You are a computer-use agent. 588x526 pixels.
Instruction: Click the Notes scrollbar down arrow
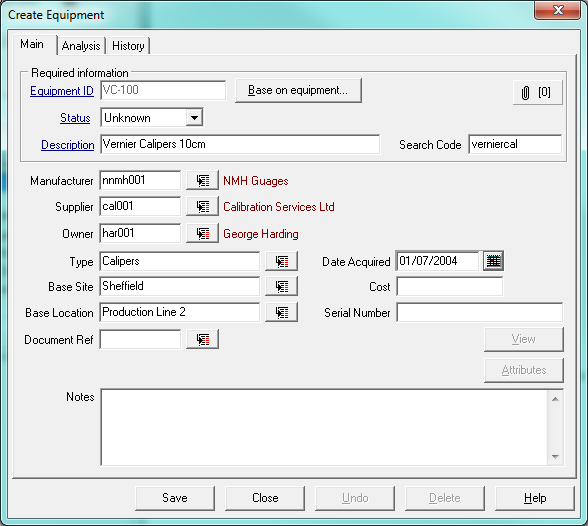[x=555, y=457]
